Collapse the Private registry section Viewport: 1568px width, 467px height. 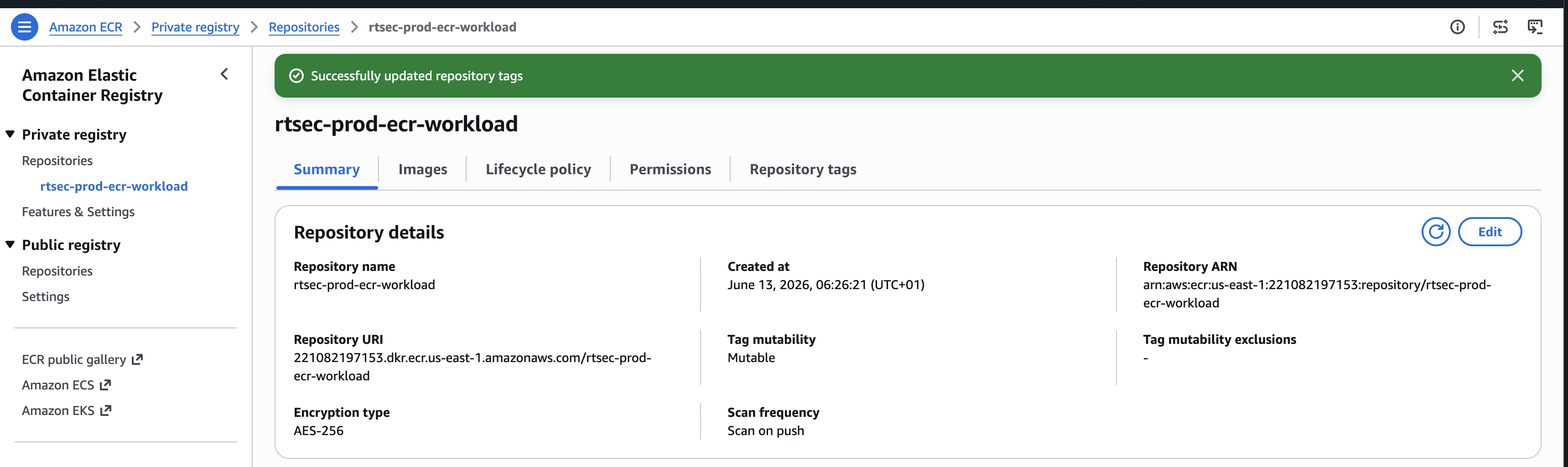[x=10, y=134]
